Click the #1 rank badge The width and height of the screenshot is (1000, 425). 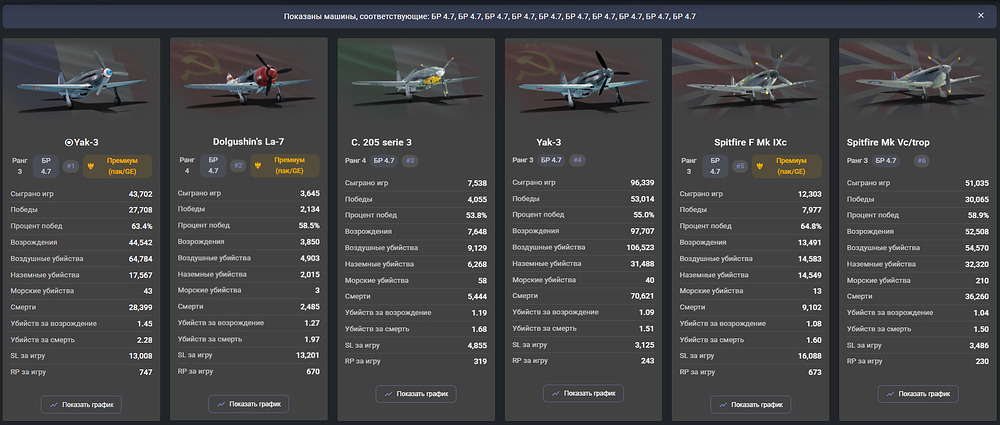coord(70,166)
